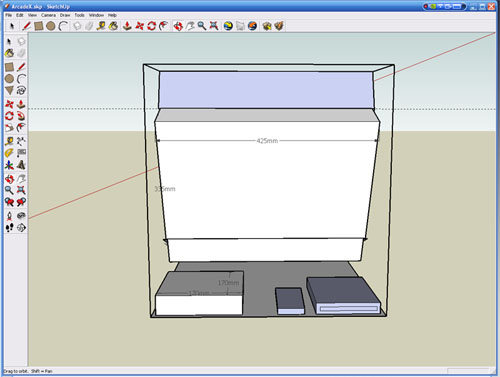Click the Share Model icon in the top toolbar

point(279,26)
